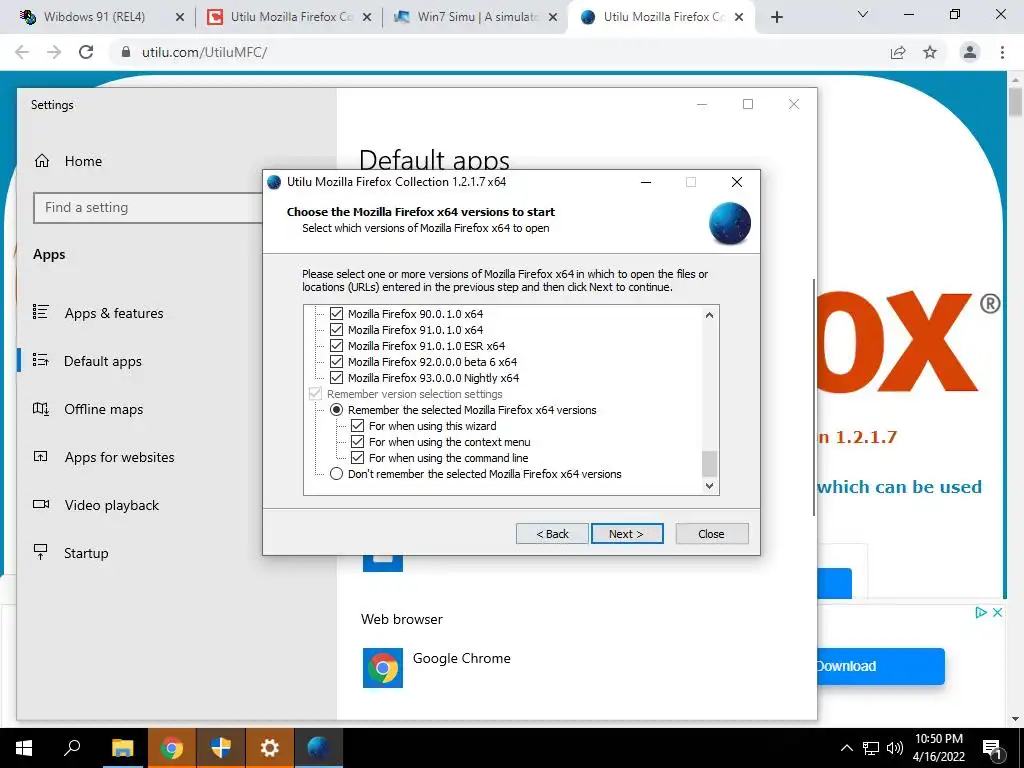Close the advertisement with X icon
Image resolution: width=1024 pixels, height=768 pixels.
point(997,613)
